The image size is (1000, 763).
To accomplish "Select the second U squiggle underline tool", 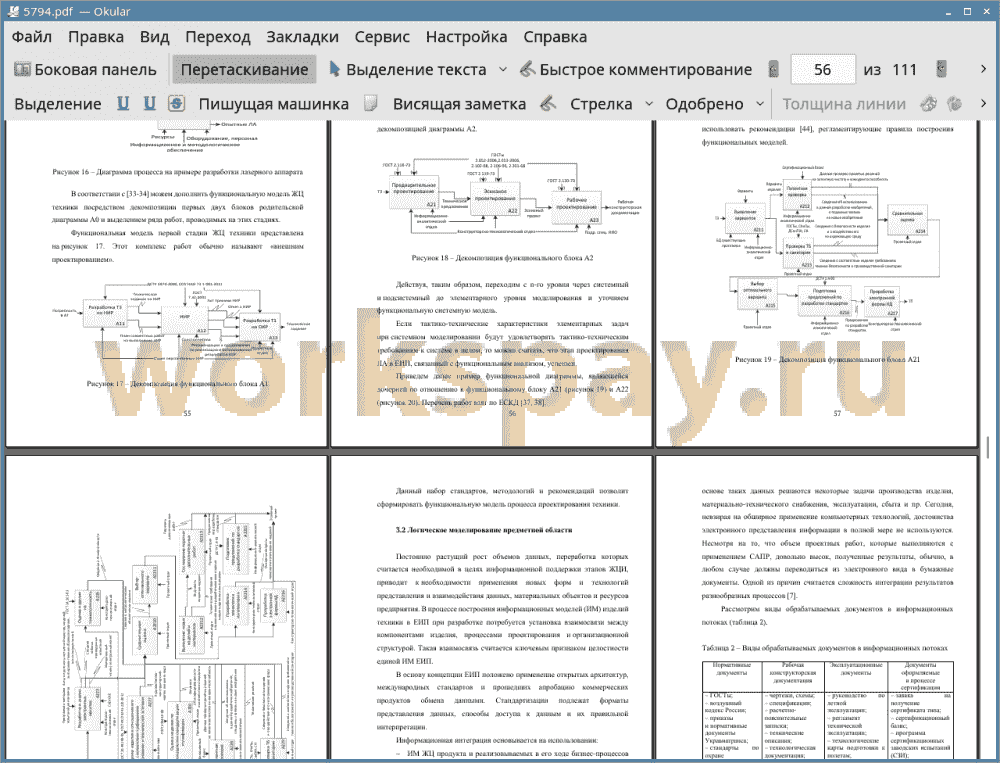I will click(x=149, y=103).
